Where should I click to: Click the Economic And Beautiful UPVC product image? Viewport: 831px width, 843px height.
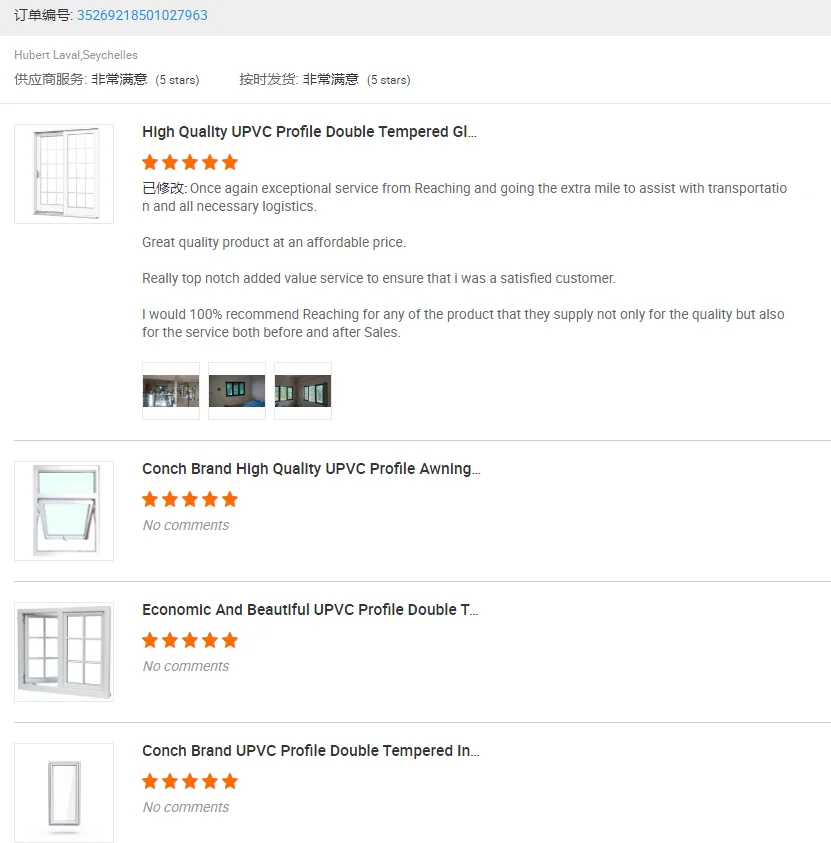[64, 652]
